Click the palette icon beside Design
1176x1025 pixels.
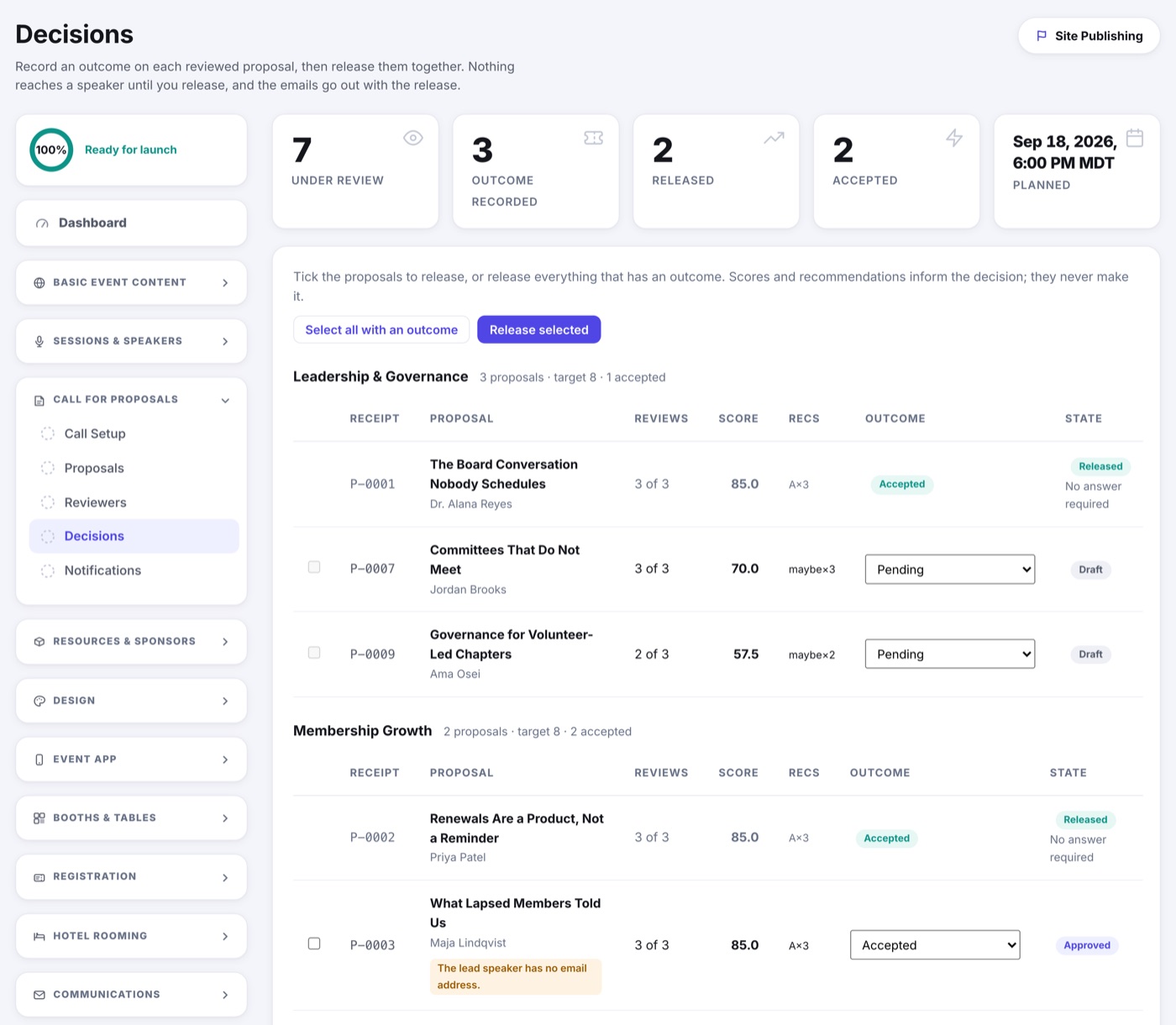click(39, 701)
